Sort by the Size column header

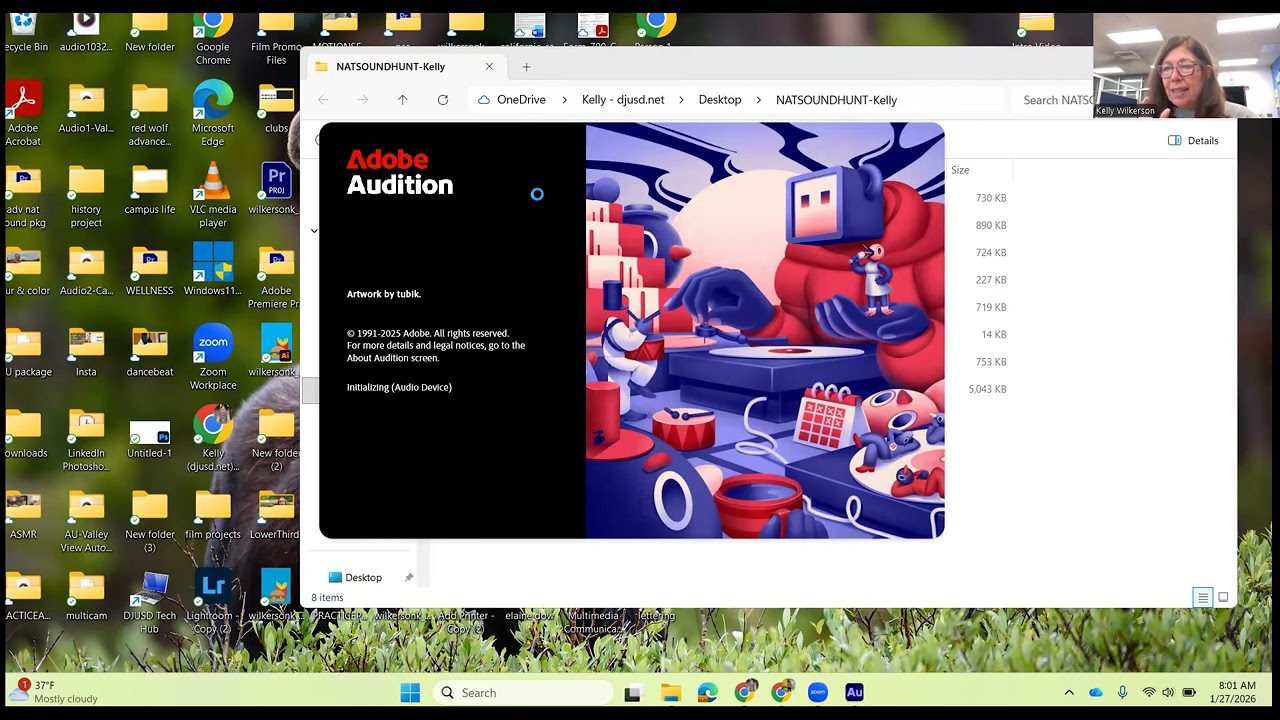pos(960,170)
